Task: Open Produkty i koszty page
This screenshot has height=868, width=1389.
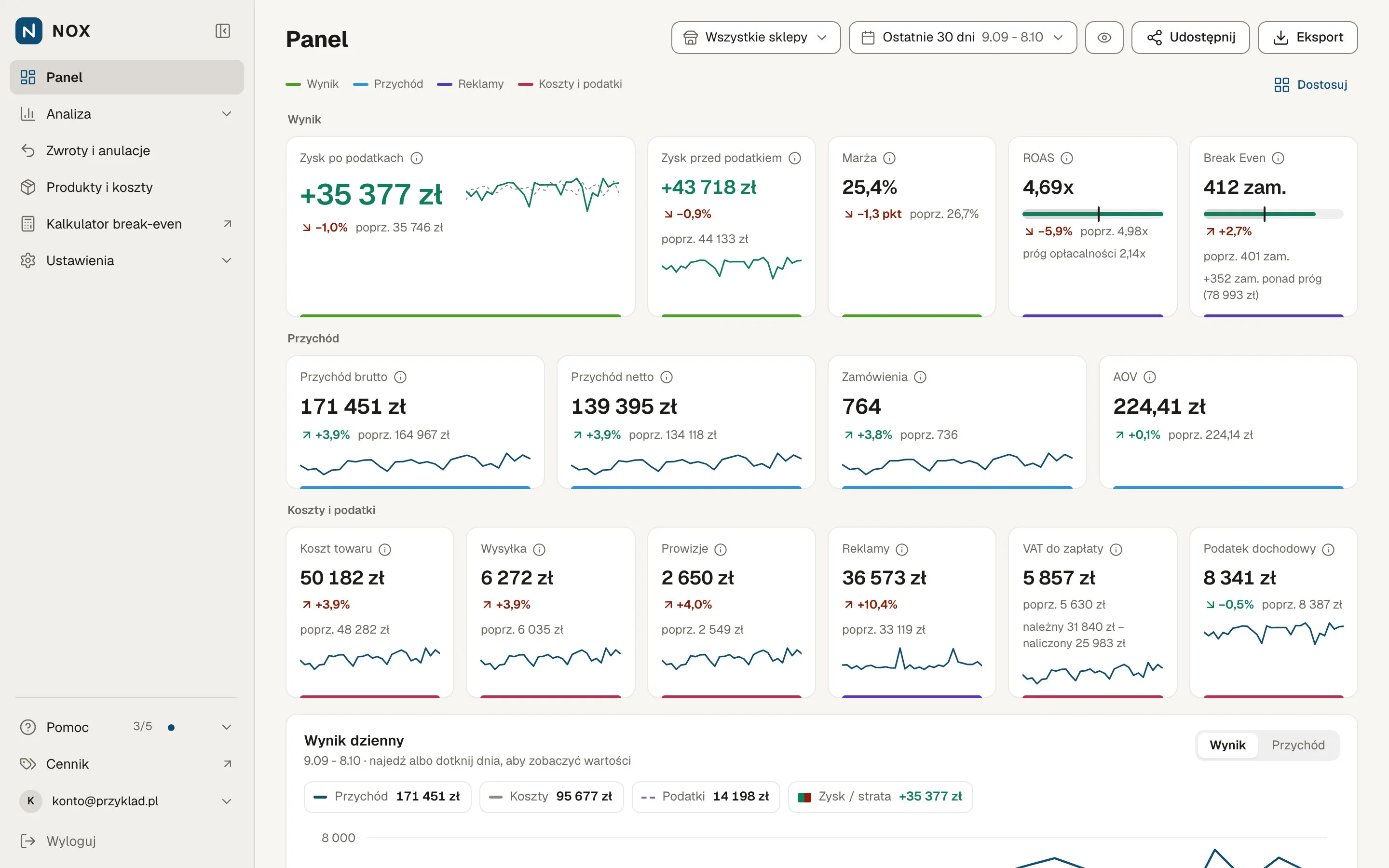Action: pyautogui.click(x=127, y=187)
